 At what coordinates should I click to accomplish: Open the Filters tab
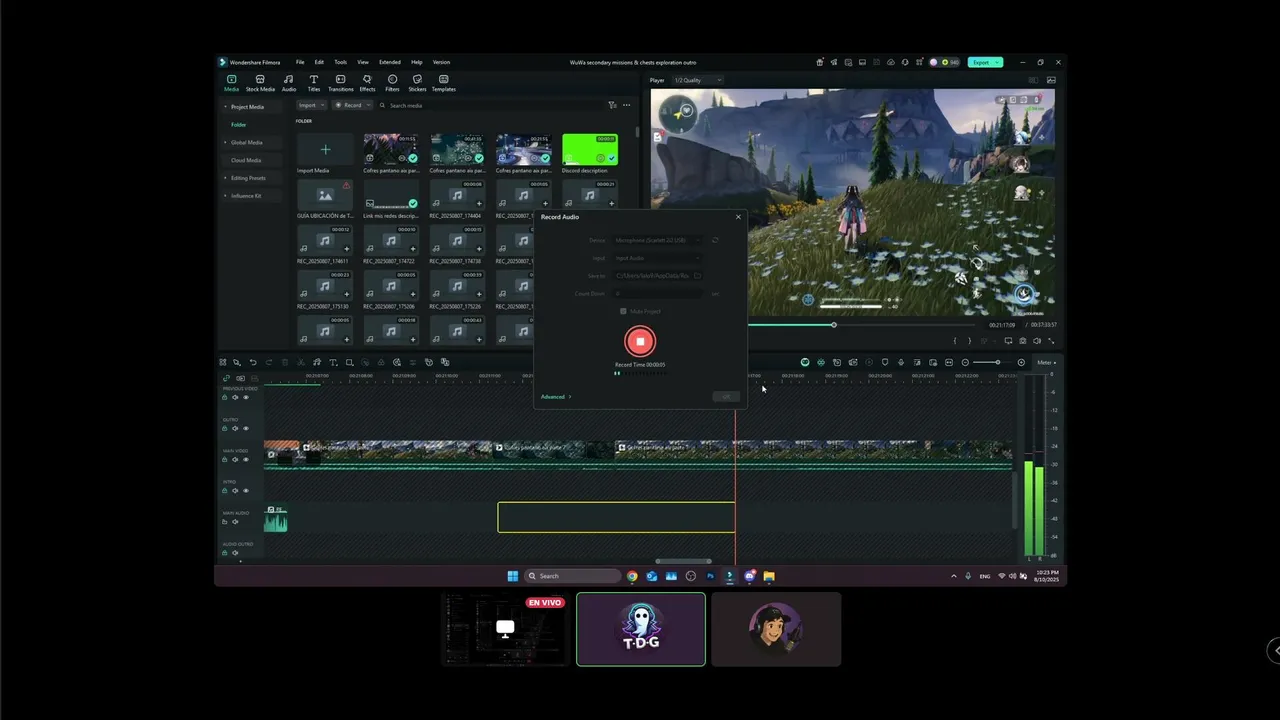tap(392, 83)
